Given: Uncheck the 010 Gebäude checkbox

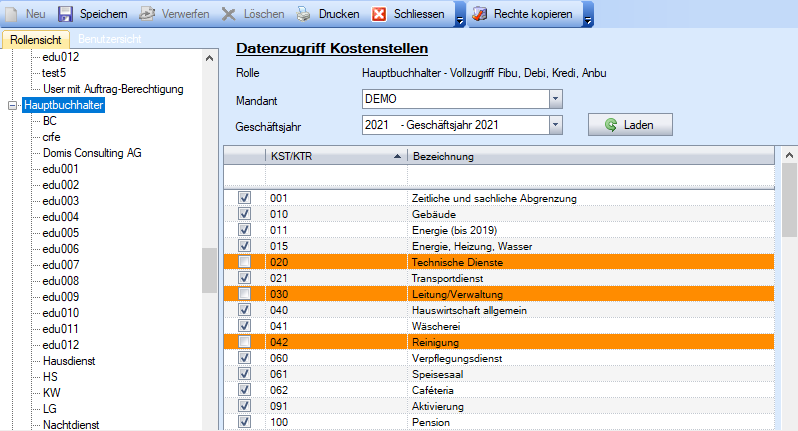Looking at the screenshot, I should click(x=244, y=214).
